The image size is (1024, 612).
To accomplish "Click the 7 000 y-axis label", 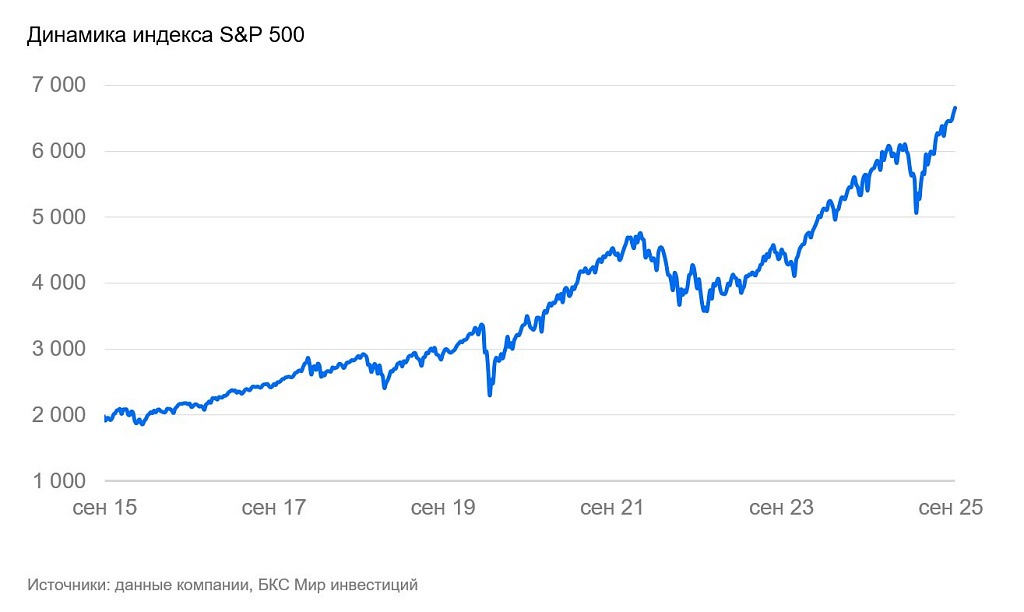I will (x=59, y=85).
